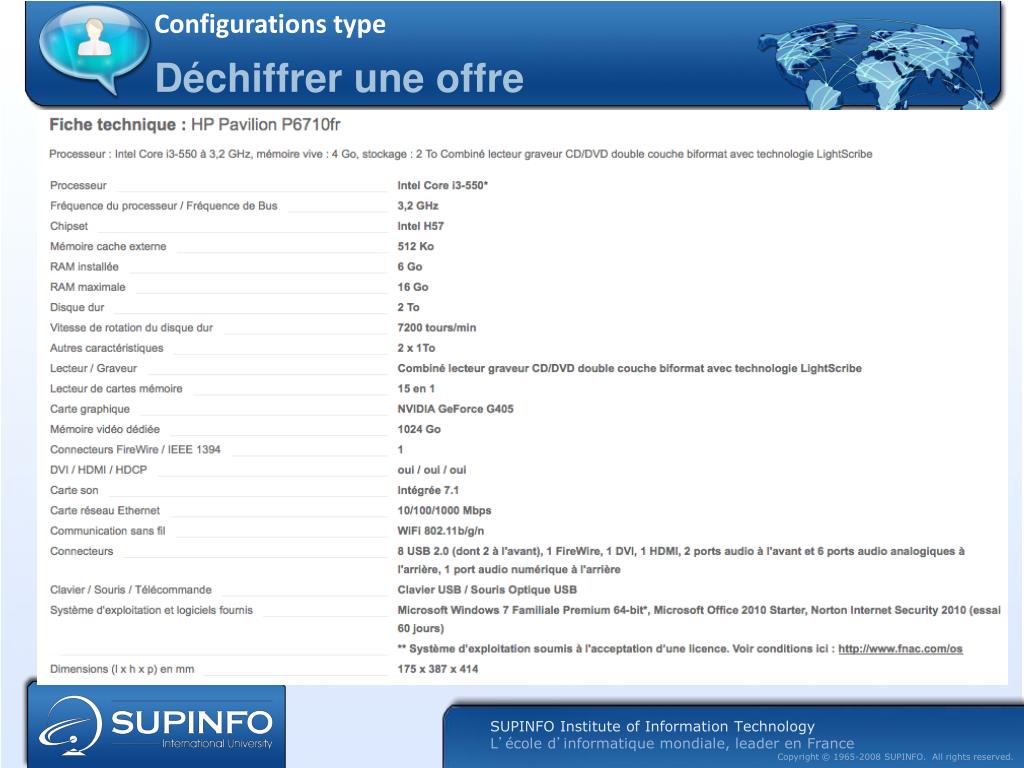Click 'Clavier / Souris / Télécommande' label
This screenshot has width=1024, height=768.
[131, 590]
